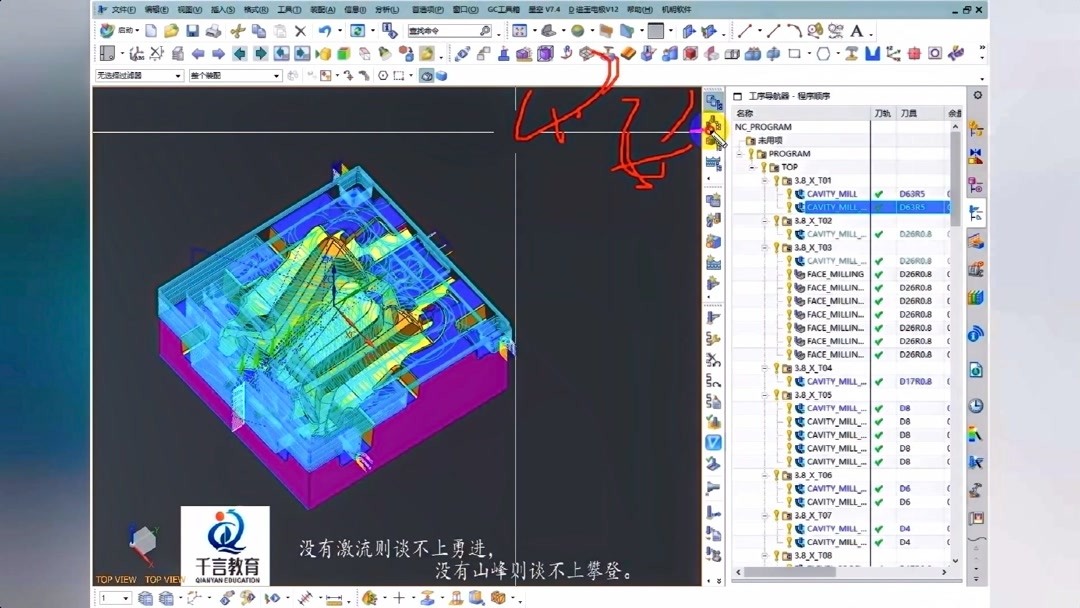Screen dimensions: 1080x608
Task: Click the gear settings icon above the resource bar
Action: [x=975, y=97]
